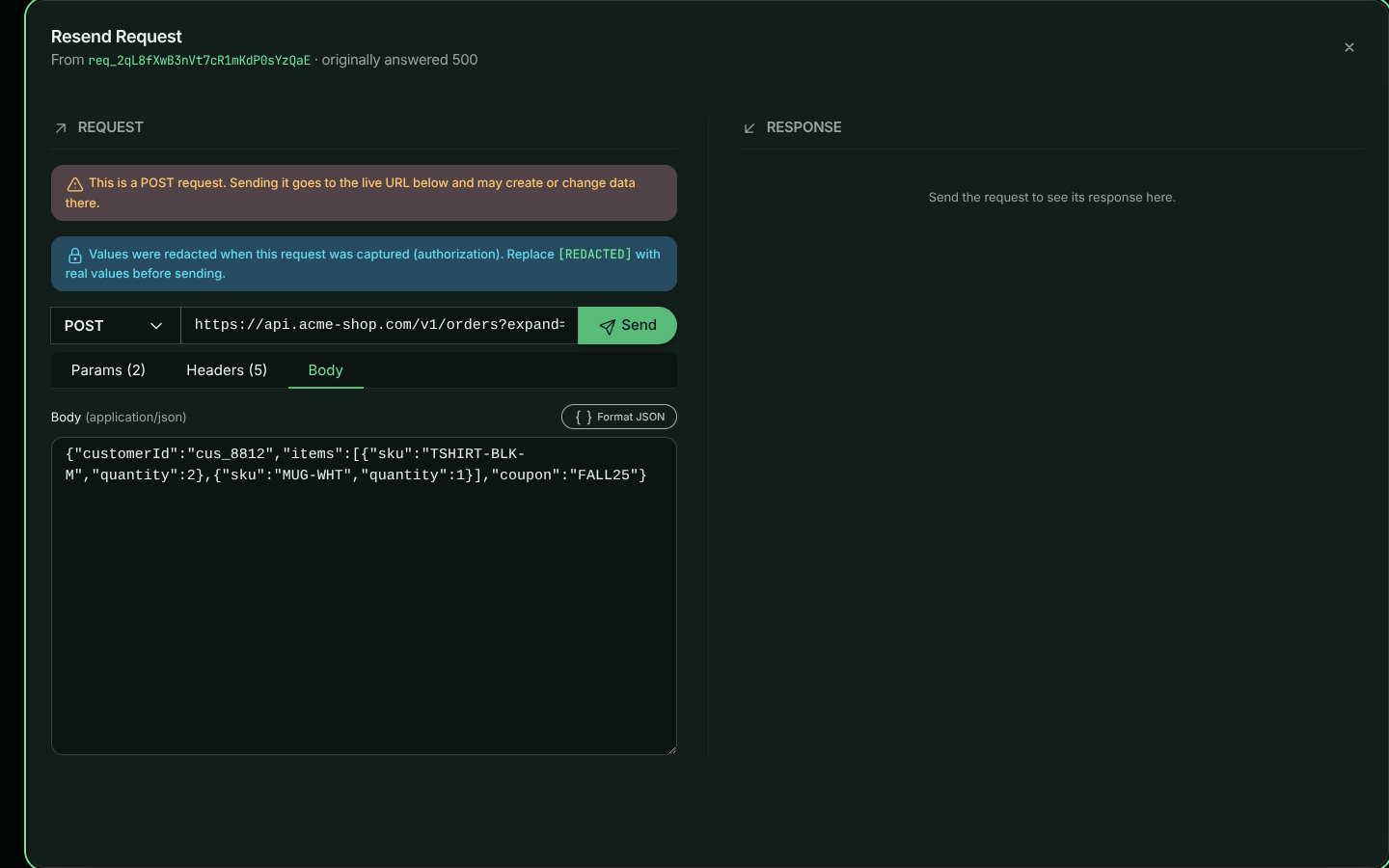The width and height of the screenshot is (1389, 868).
Task: Click the lock icon in redacted notice
Action: [74, 256]
